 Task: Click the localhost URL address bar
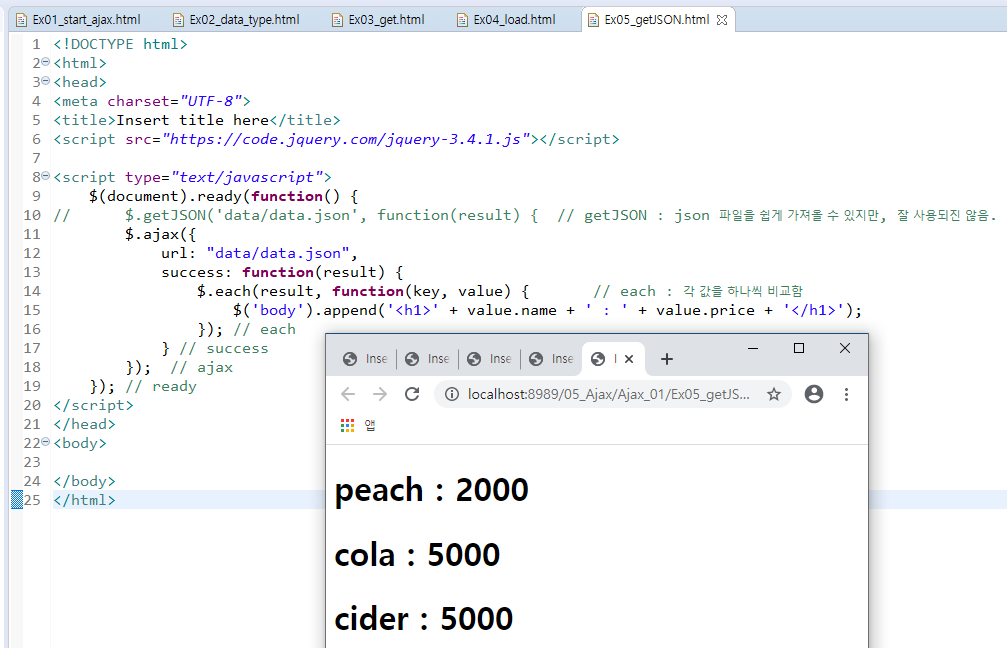[x=608, y=394]
